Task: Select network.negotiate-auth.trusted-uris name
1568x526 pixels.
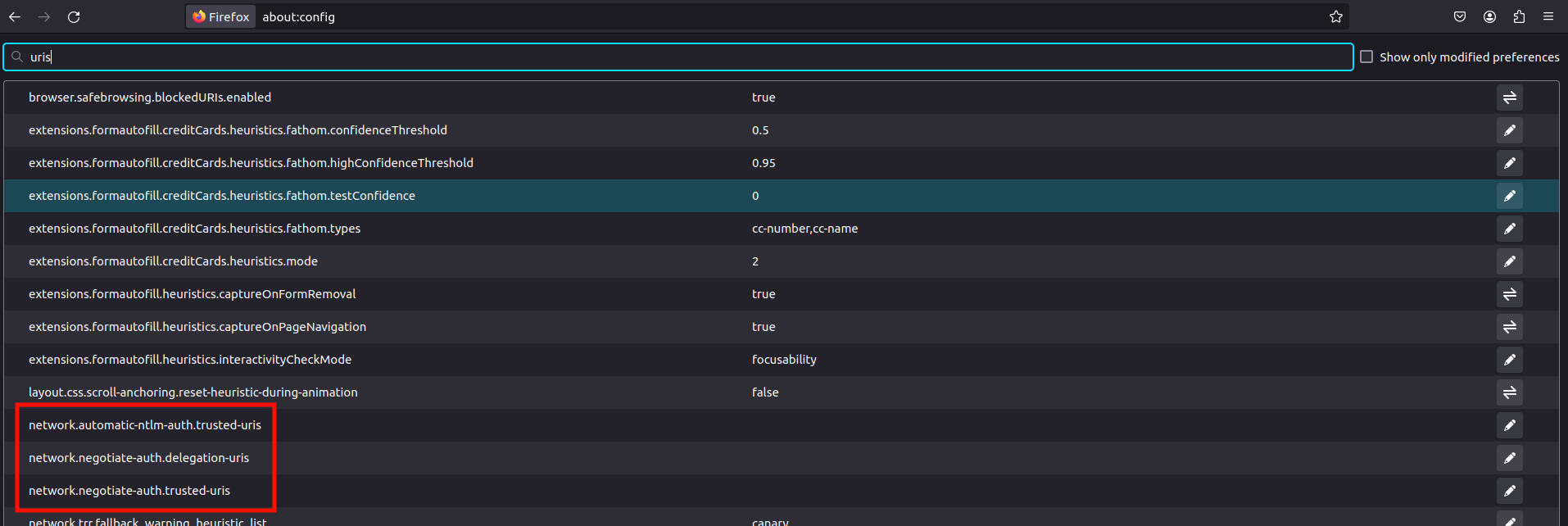Action: point(129,491)
